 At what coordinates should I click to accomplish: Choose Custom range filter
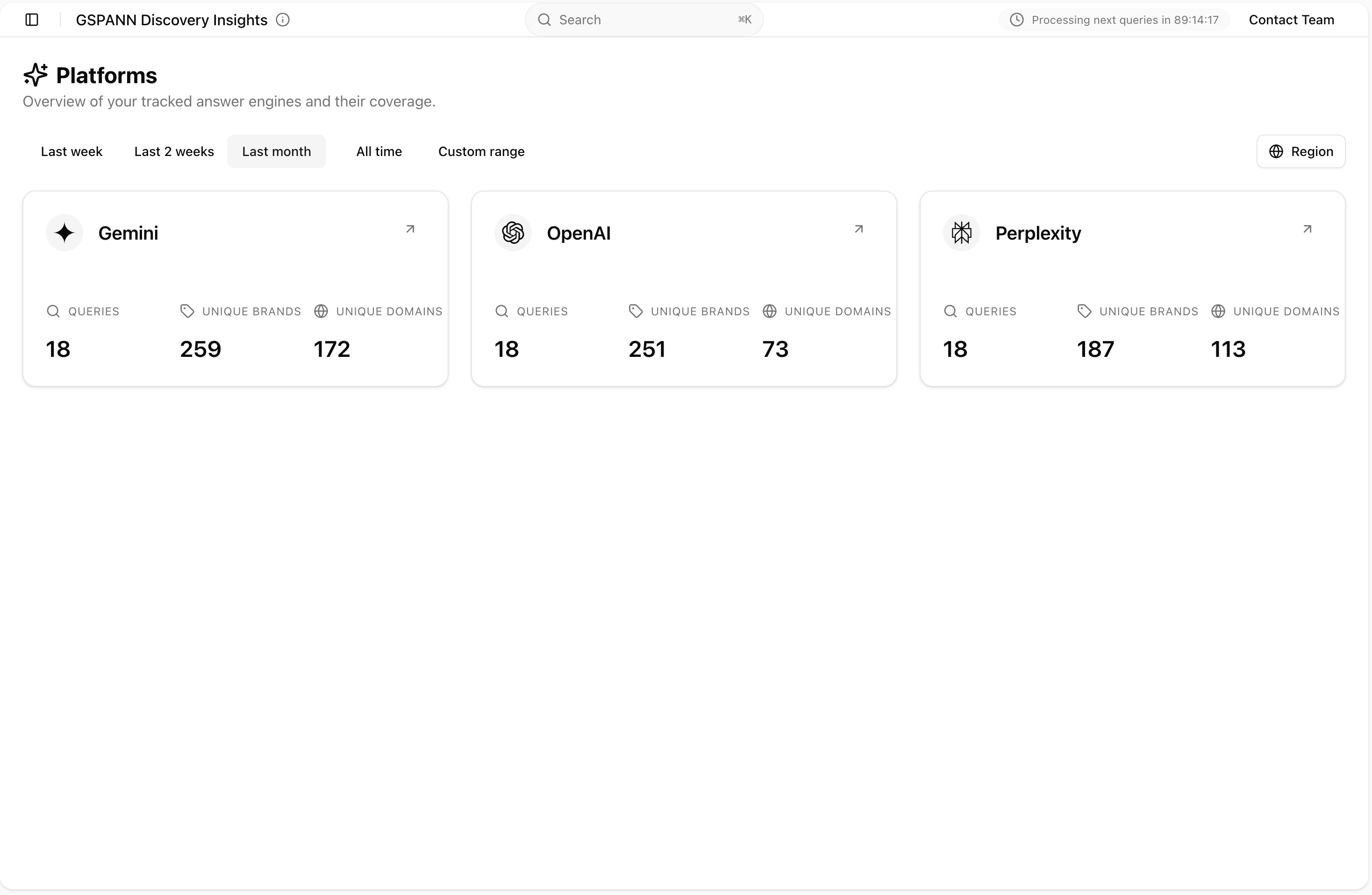pyautogui.click(x=481, y=151)
